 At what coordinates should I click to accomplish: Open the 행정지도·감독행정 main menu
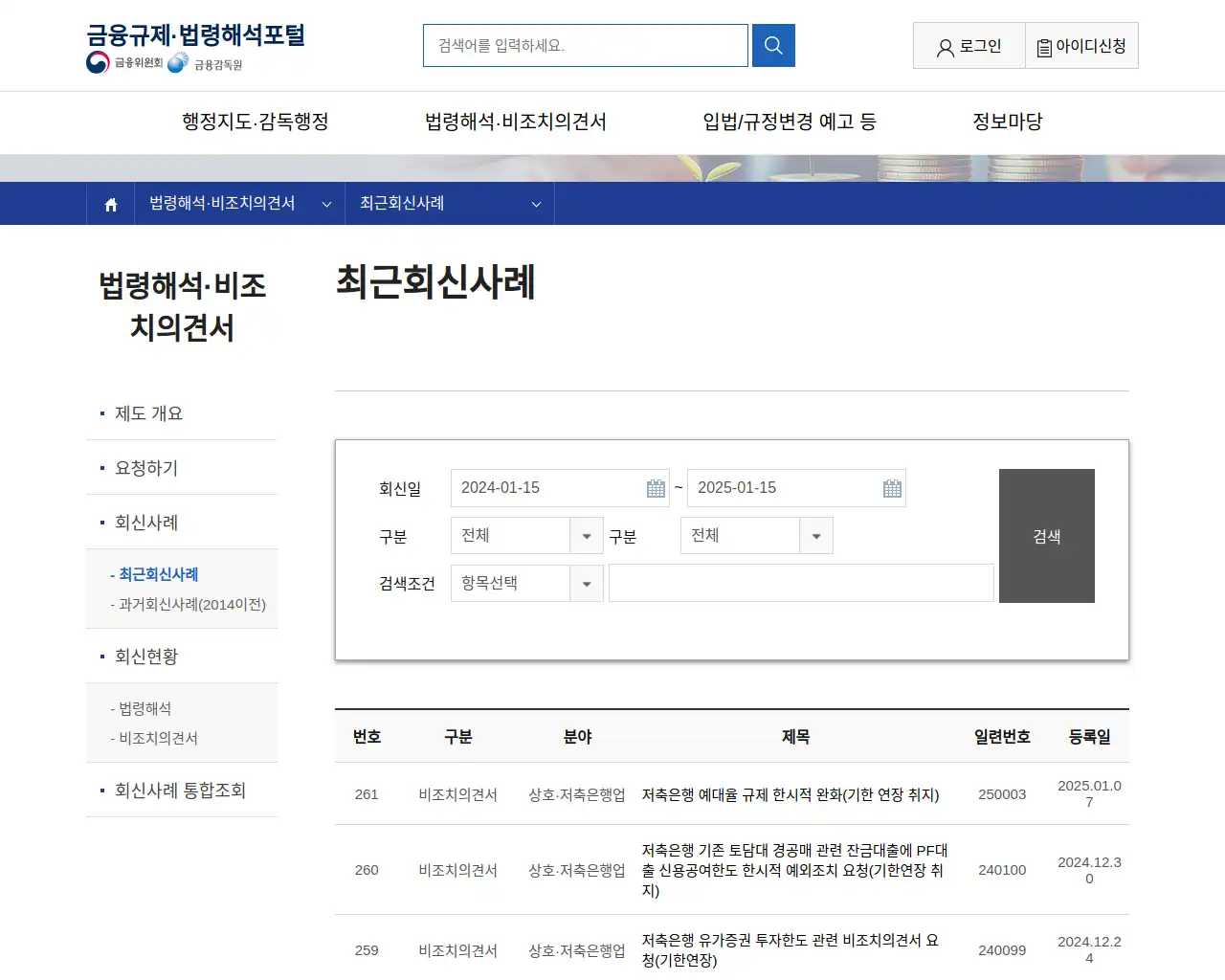pyautogui.click(x=256, y=122)
